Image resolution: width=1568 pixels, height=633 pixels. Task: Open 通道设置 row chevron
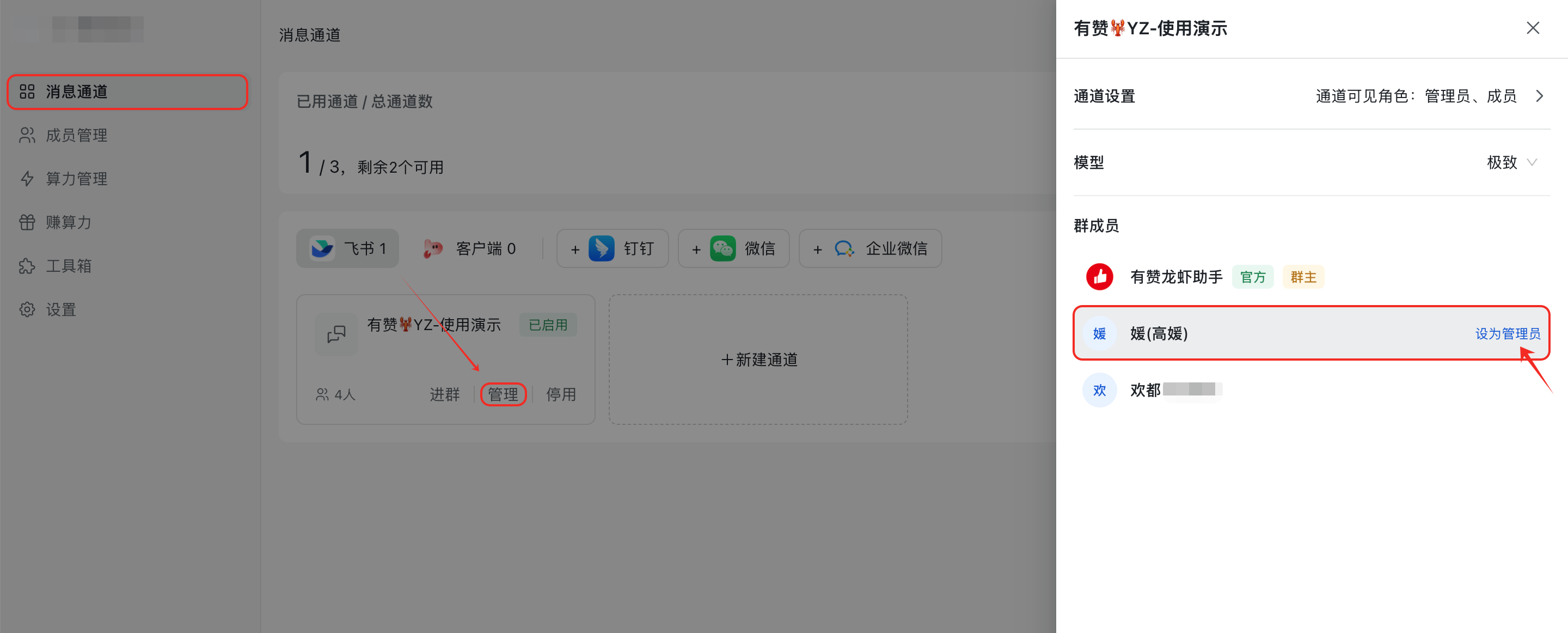[1539, 96]
